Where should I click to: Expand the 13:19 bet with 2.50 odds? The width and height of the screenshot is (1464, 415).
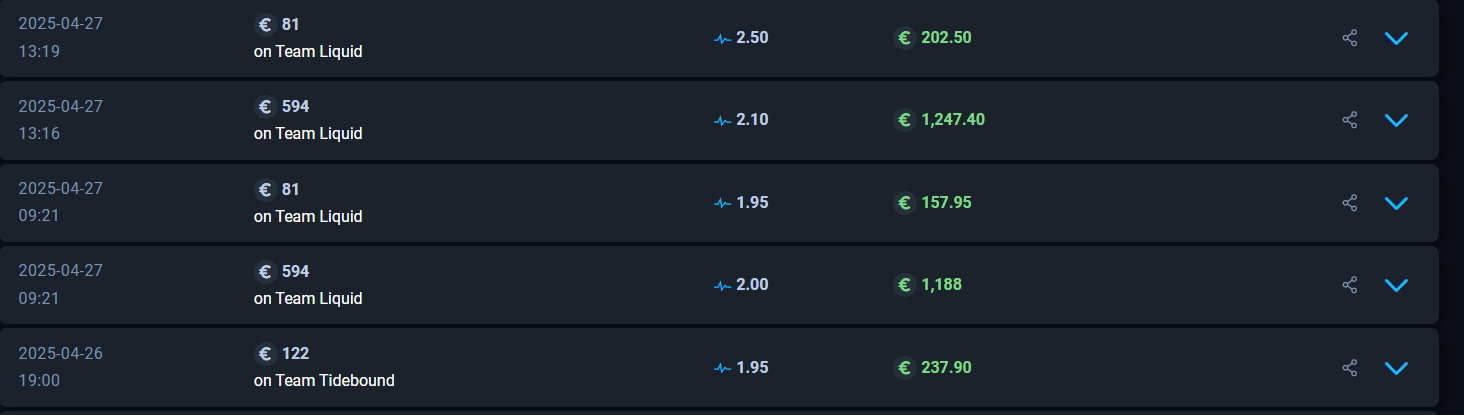[x=1396, y=38]
